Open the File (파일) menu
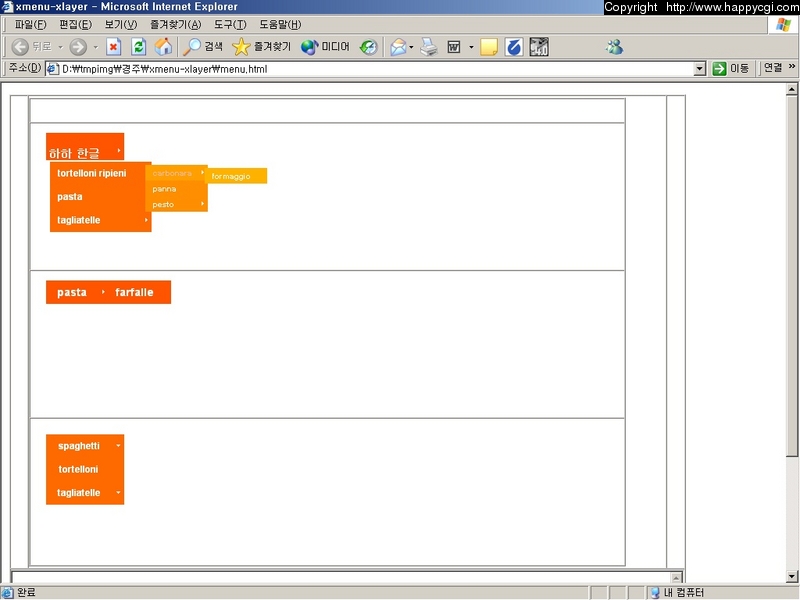 point(31,24)
